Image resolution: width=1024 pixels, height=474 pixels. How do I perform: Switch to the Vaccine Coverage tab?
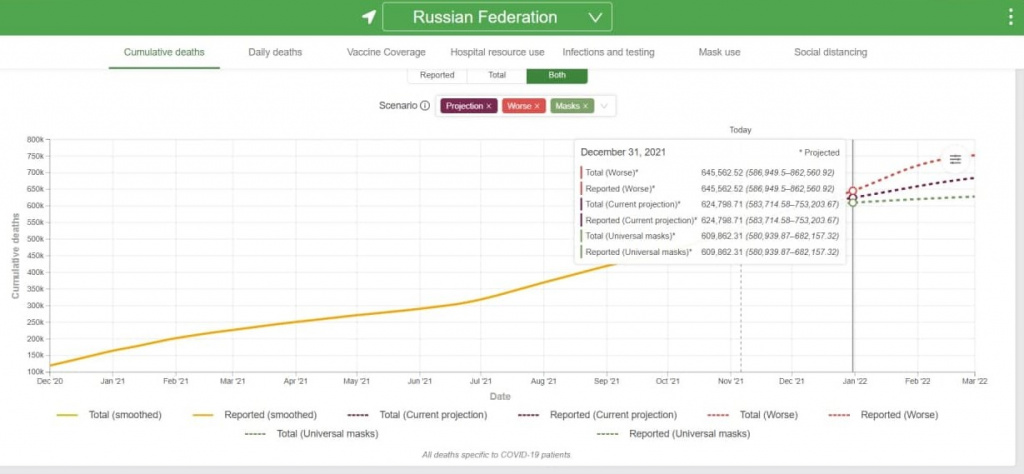point(386,52)
